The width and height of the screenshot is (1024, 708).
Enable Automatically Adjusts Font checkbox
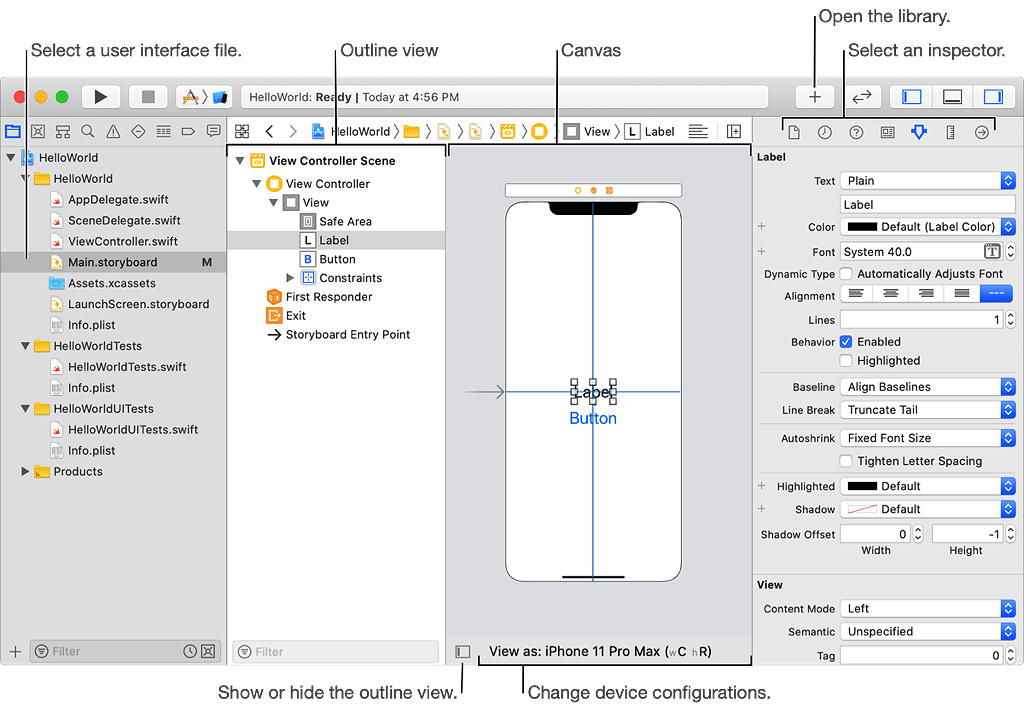(x=846, y=274)
